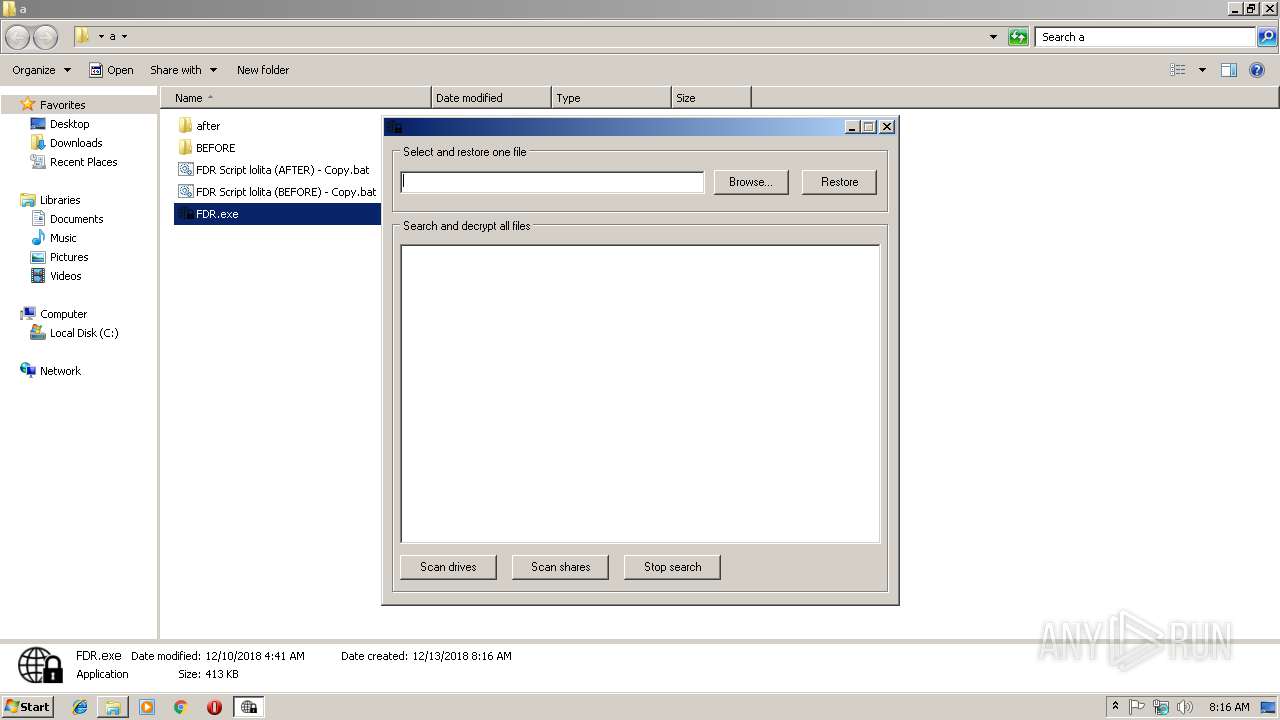Viewport: 1280px width, 720px height.
Task: Click the taskbar clock 8:16 AM
Action: 1229,707
